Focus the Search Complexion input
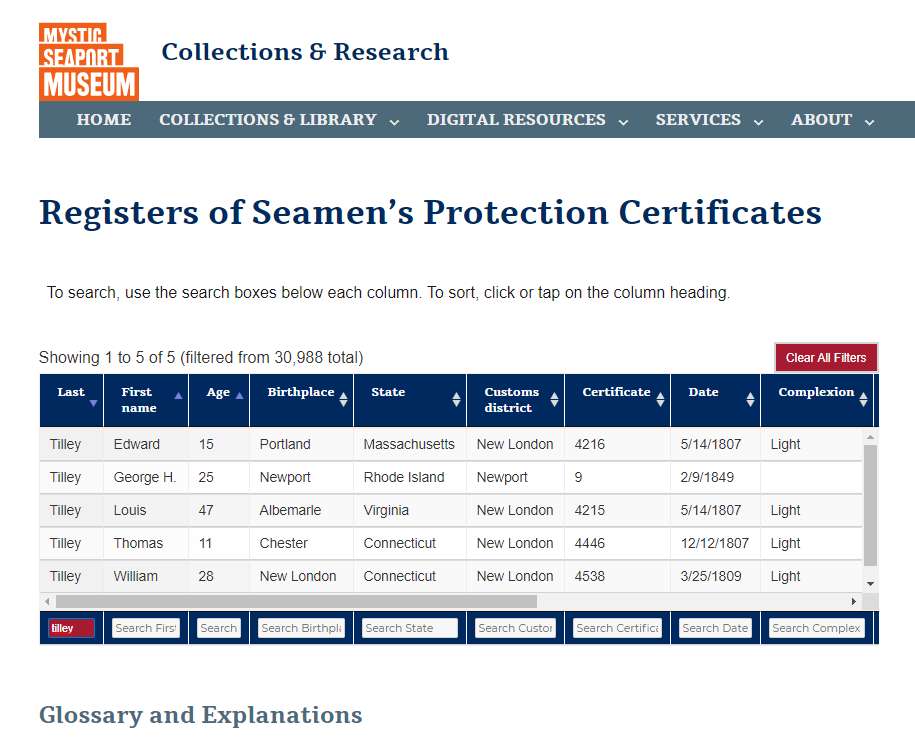 [x=816, y=628]
